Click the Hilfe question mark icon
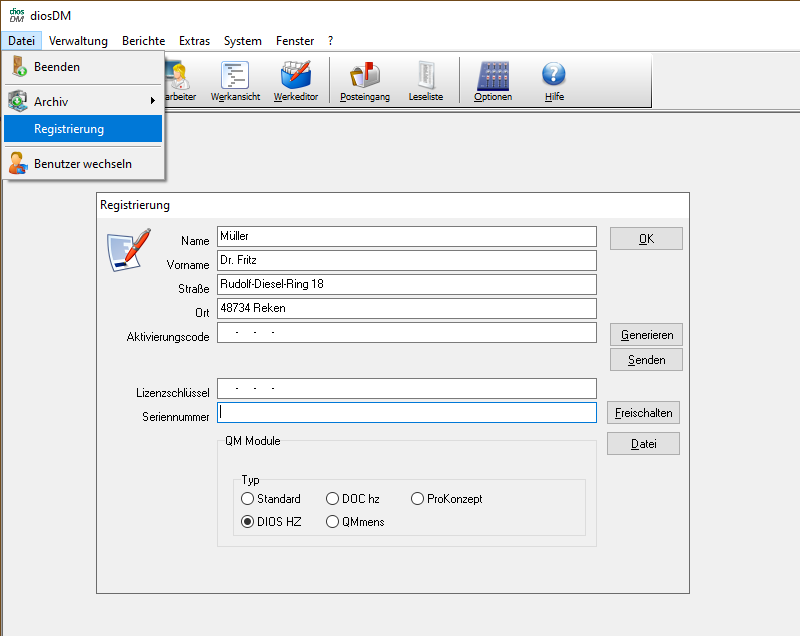The height and width of the screenshot is (636, 800). [554, 80]
